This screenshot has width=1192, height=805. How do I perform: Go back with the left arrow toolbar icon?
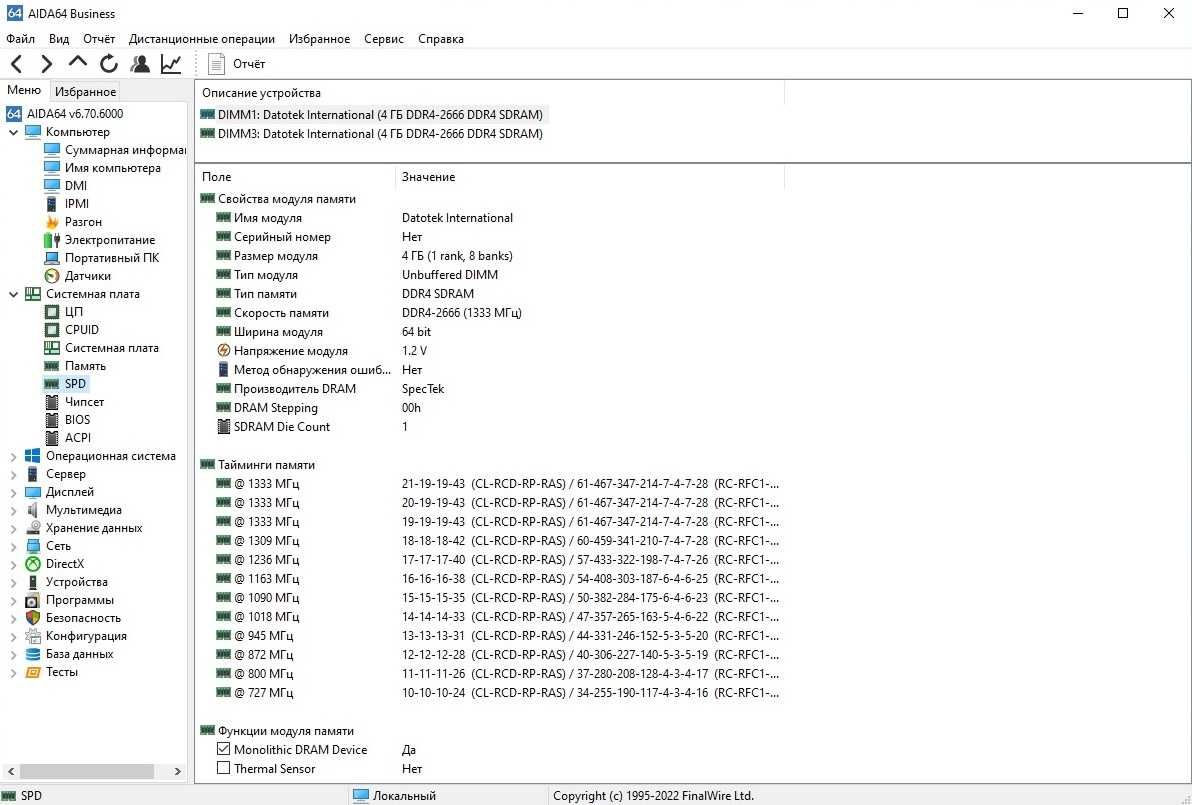click(17, 64)
